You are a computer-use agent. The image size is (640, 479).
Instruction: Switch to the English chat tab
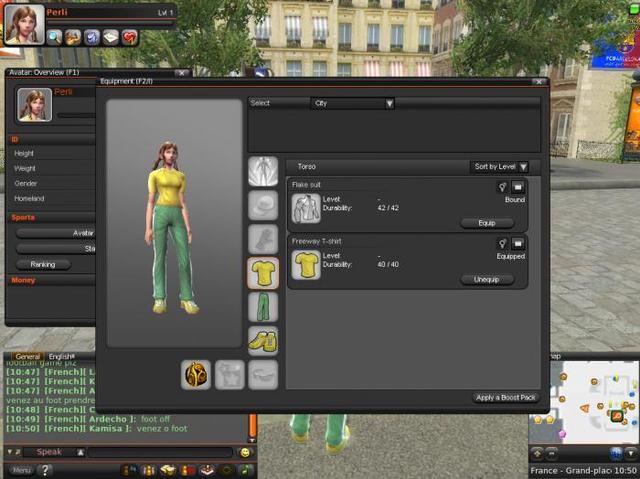[62, 357]
